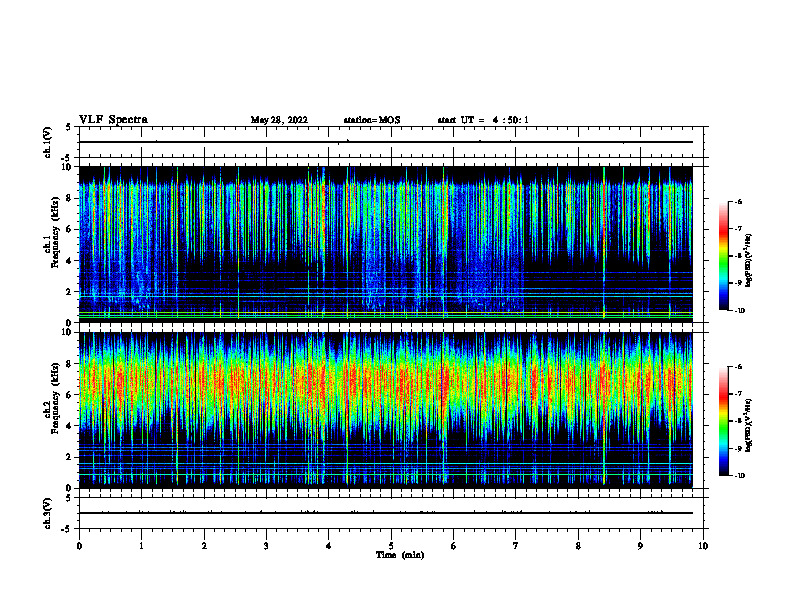Click the "station=MOS" header text
Screen dimensions: 792x612
[x=372, y=120]
